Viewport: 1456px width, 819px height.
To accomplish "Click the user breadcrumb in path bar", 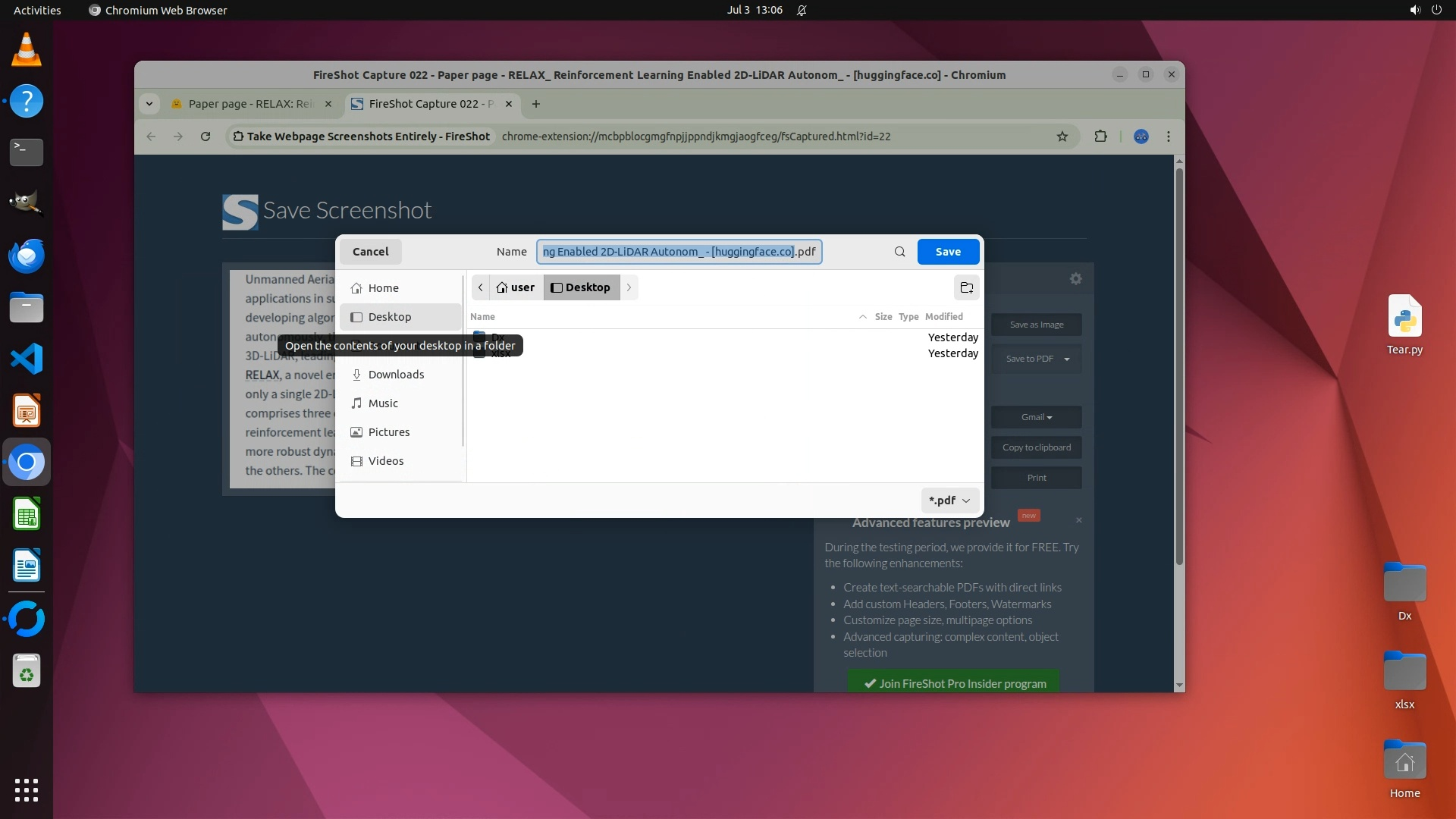I will tap(516, 287).
